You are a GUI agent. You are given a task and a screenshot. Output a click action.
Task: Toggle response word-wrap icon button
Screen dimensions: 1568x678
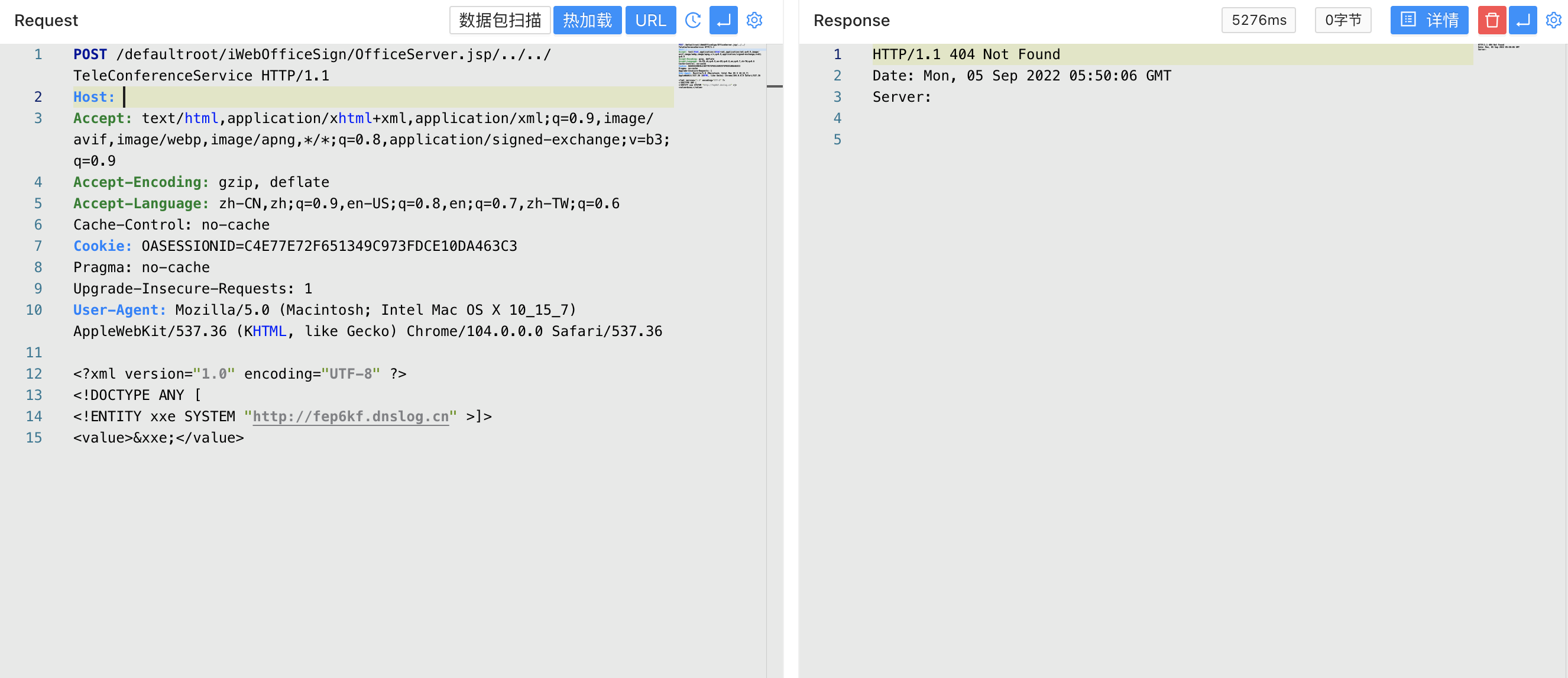coord(1522,21)
